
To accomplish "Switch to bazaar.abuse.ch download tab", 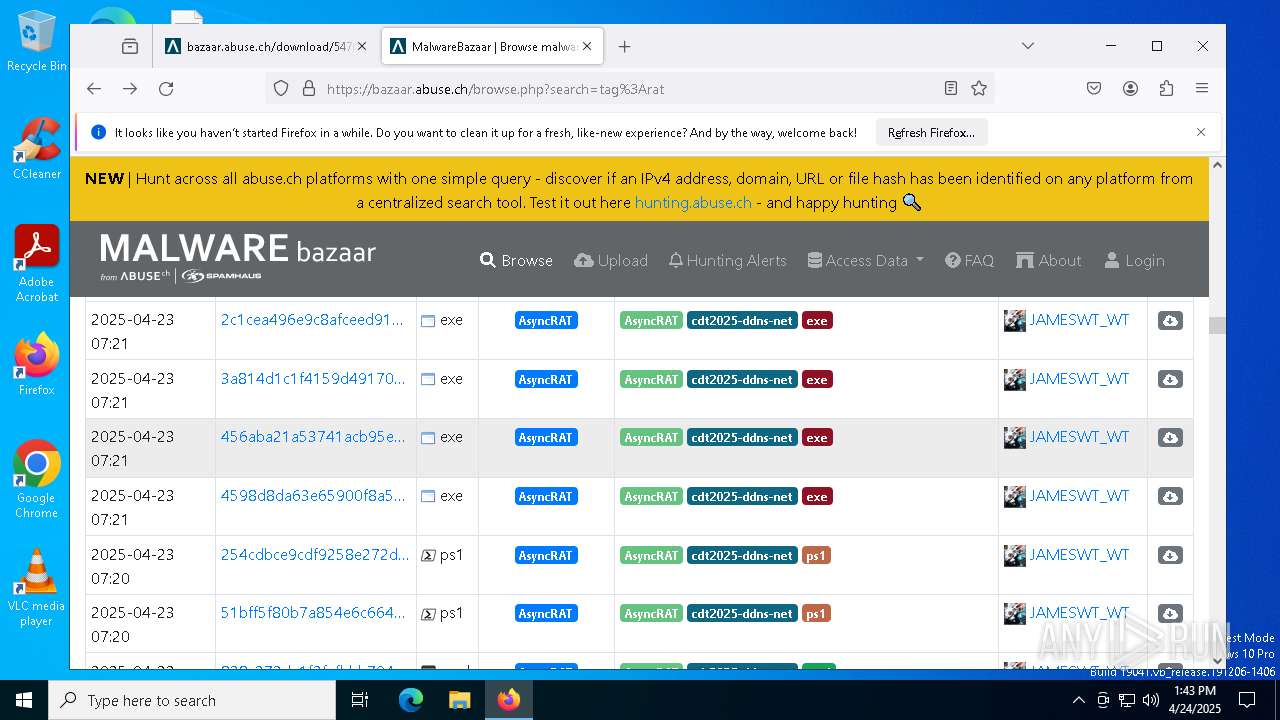I will click(x=266, y=46).
